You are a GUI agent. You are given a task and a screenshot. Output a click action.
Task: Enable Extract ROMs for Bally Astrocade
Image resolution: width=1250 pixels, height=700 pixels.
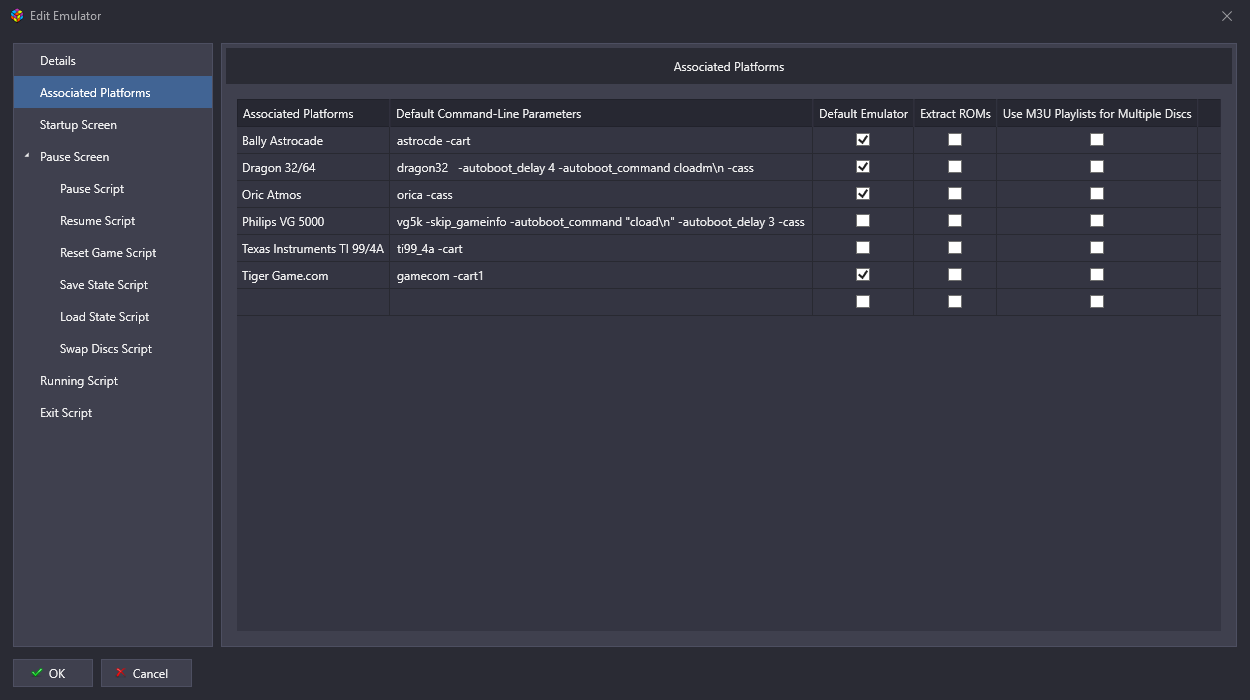pyautogui.click(x=955, y=140)
